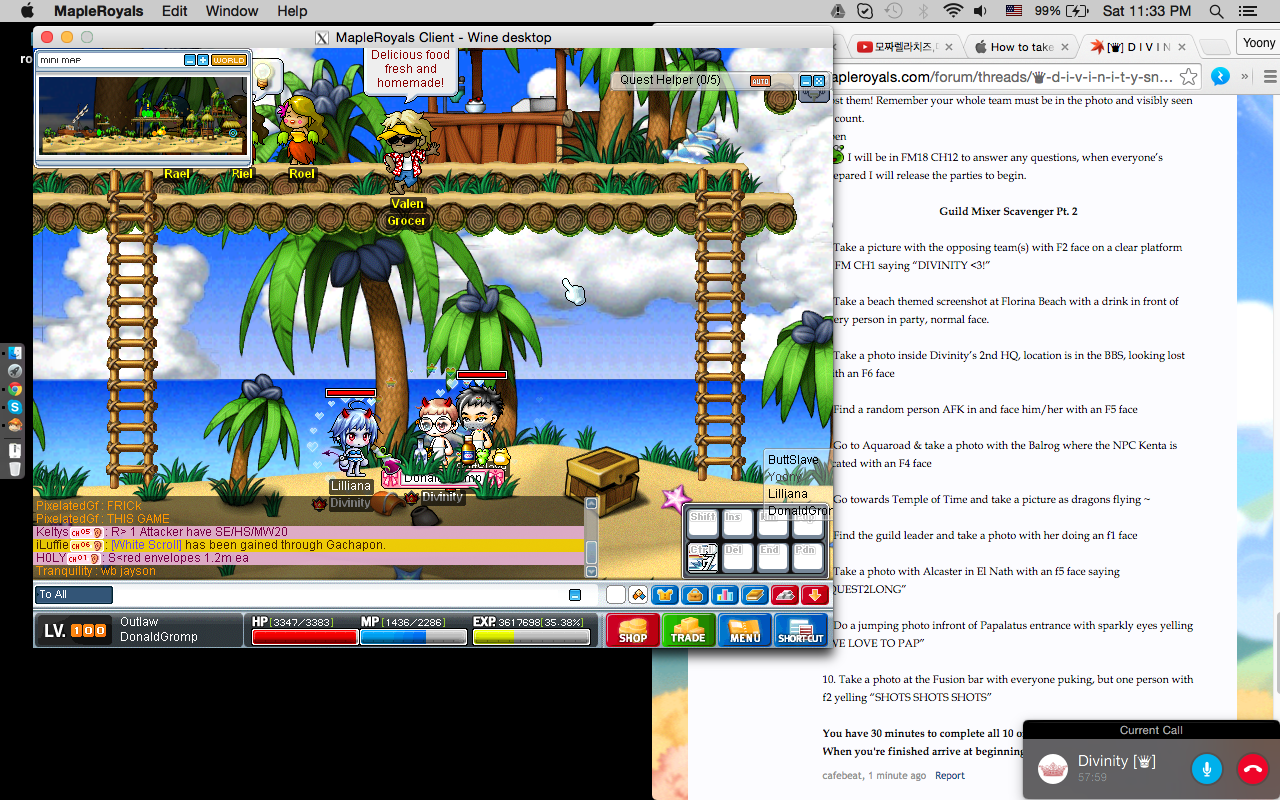The image size is (1280, 800).
Task: Click the red Key Settings icon in quick bar
Action: (785, 595)
